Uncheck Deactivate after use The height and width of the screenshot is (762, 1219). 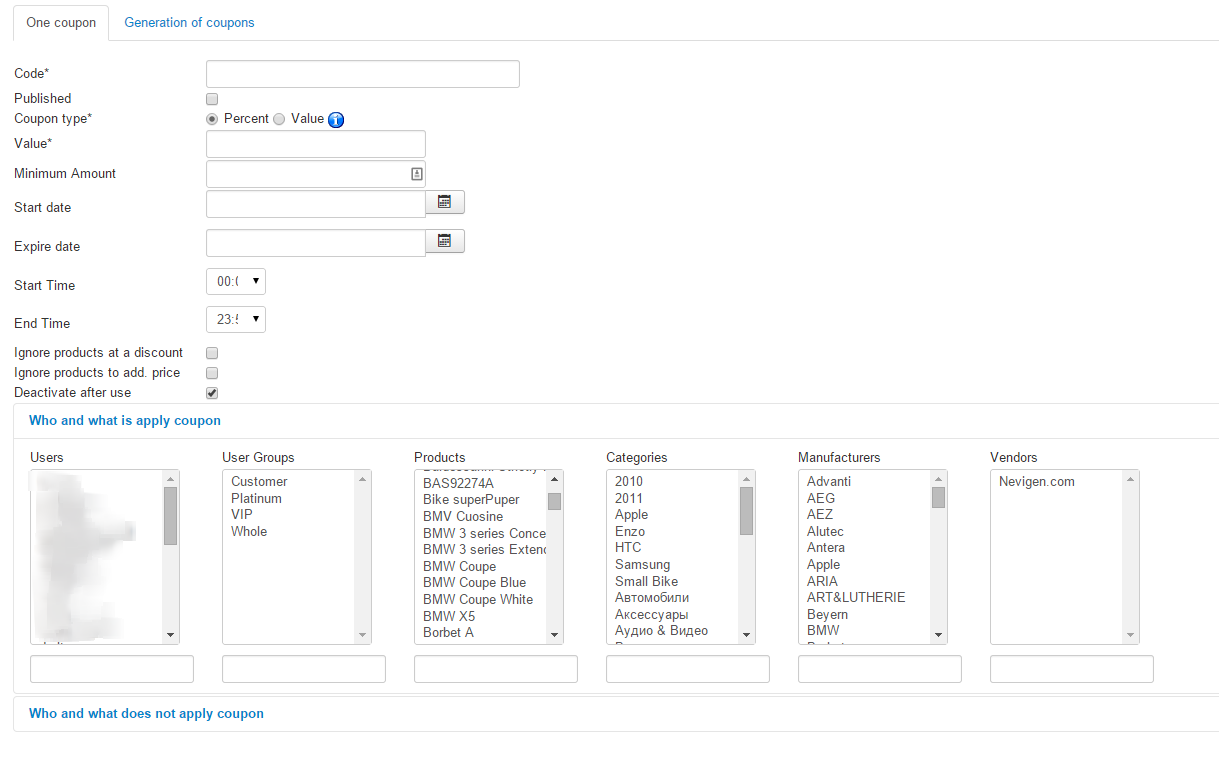pos(212,393)
